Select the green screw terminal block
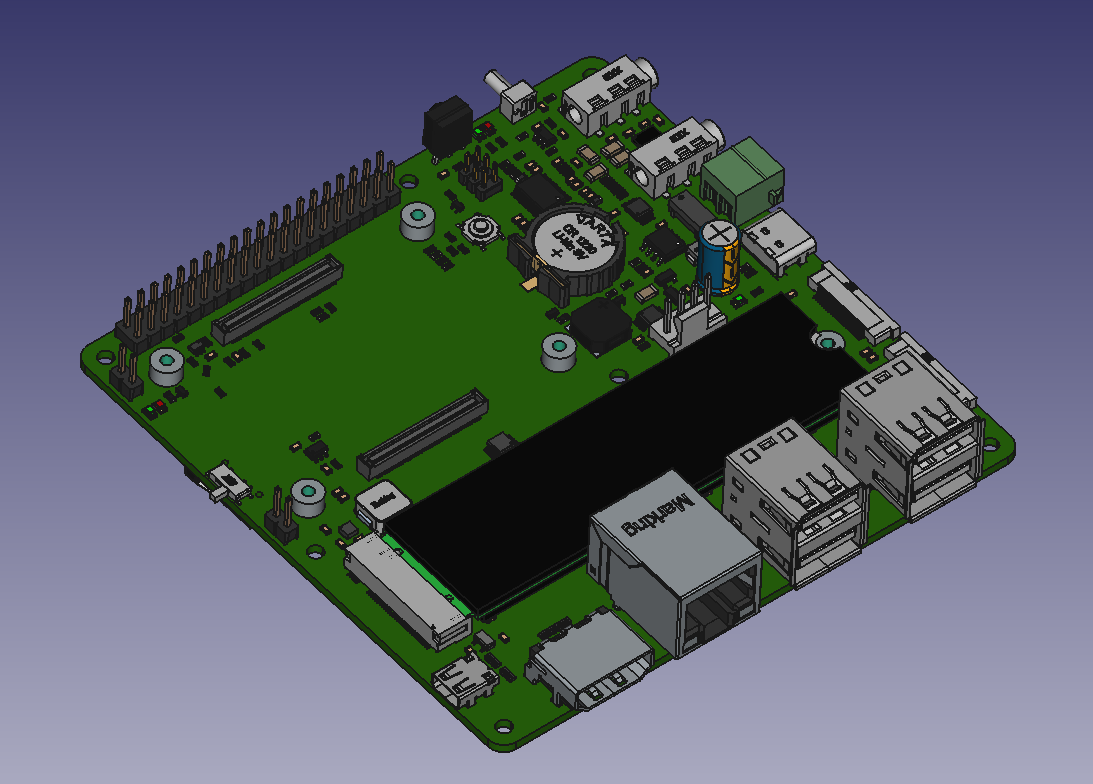This screenshot has height=784, width=1093. [743, 179]
